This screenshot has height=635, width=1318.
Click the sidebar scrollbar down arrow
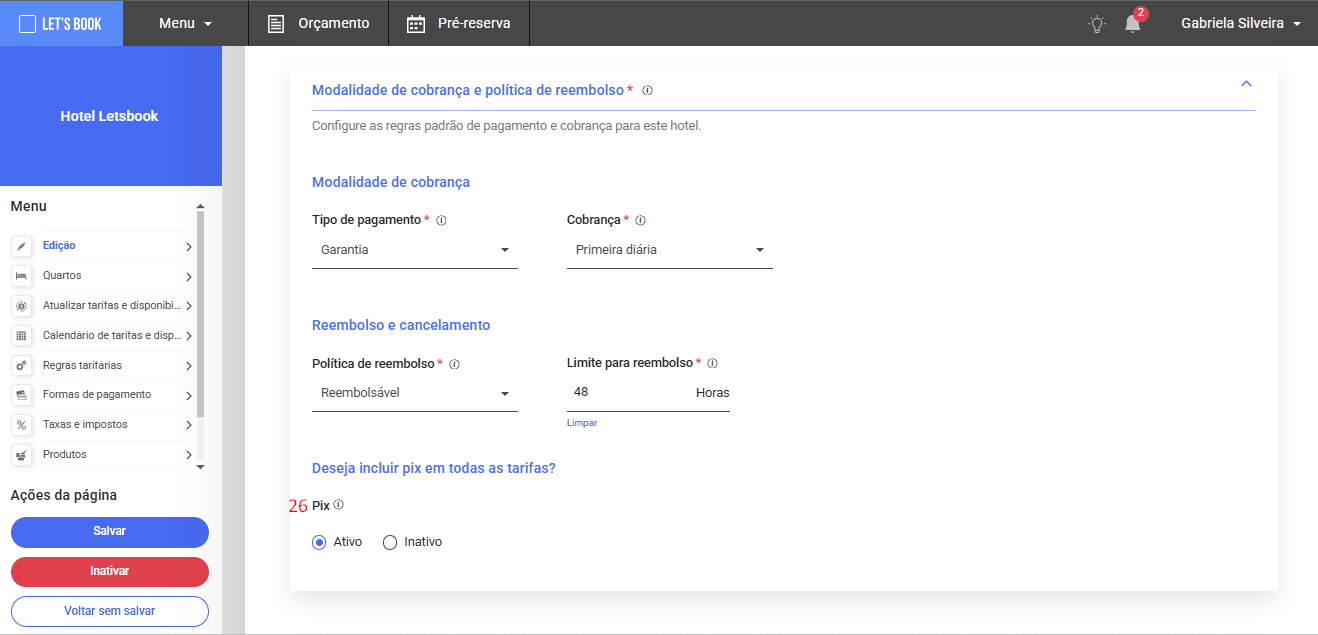pyautogui.click(x=200, y=466)
